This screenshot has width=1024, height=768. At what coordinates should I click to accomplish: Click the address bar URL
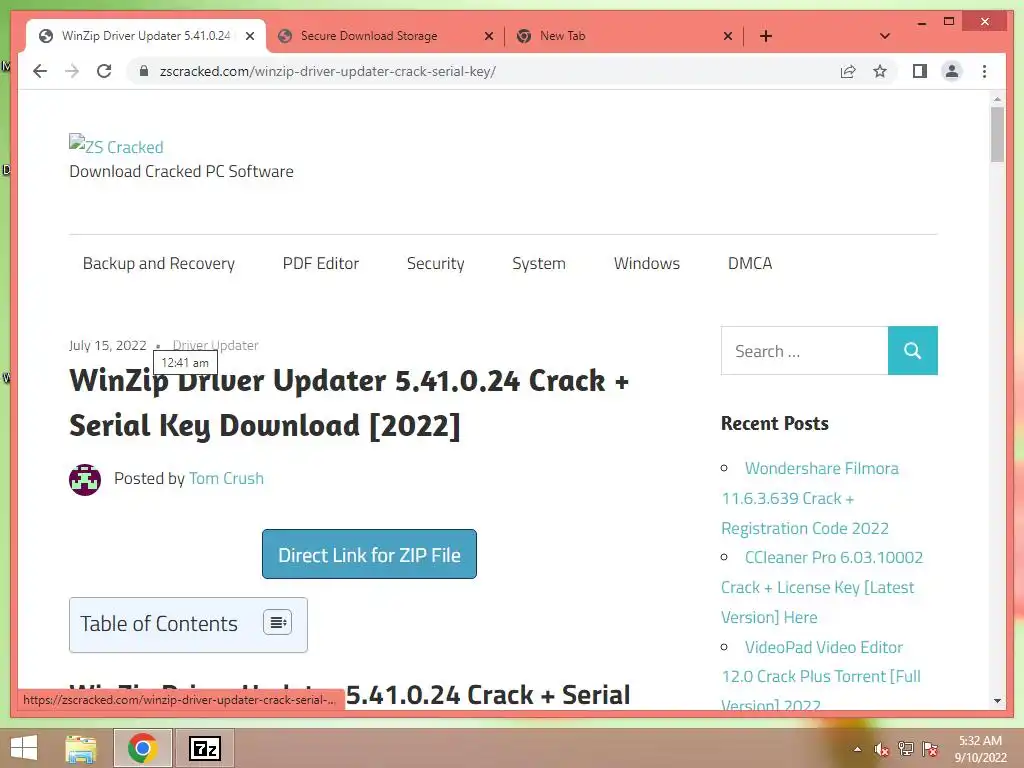(x=327, y=71)
